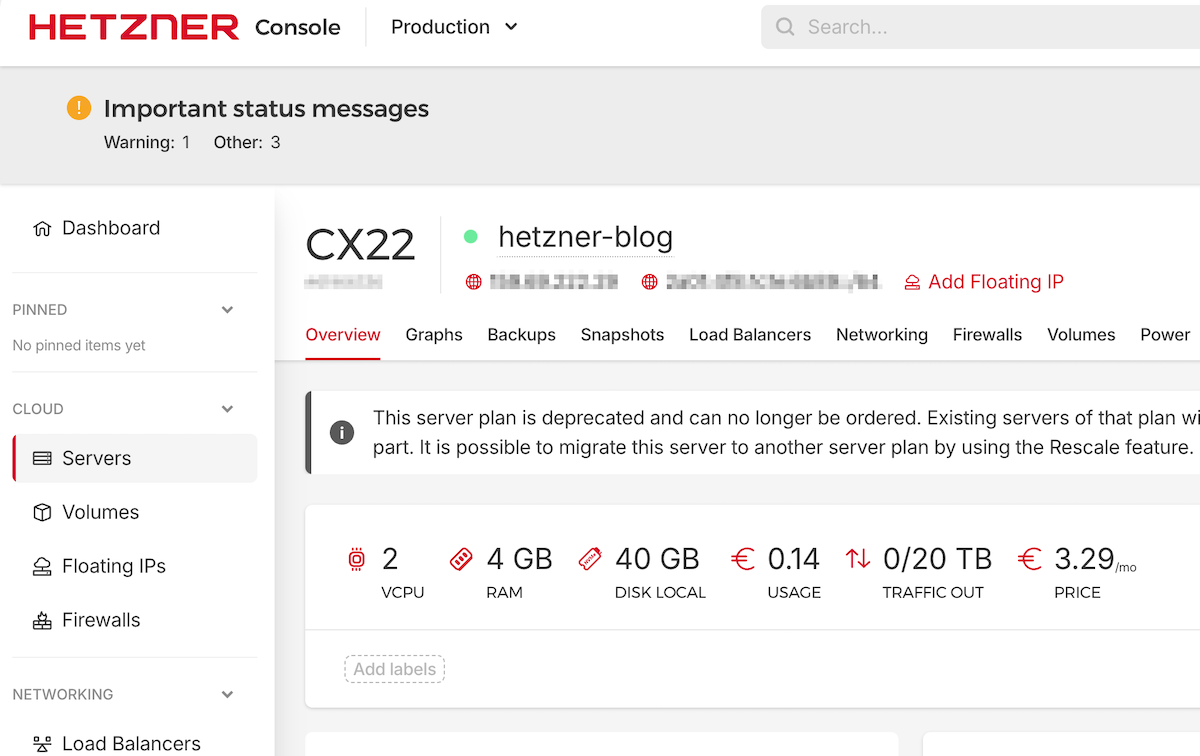Screen dimensions: 1200x756
Task: Collapse the Cloud section chevron
Action: click(x=227, y=409)
